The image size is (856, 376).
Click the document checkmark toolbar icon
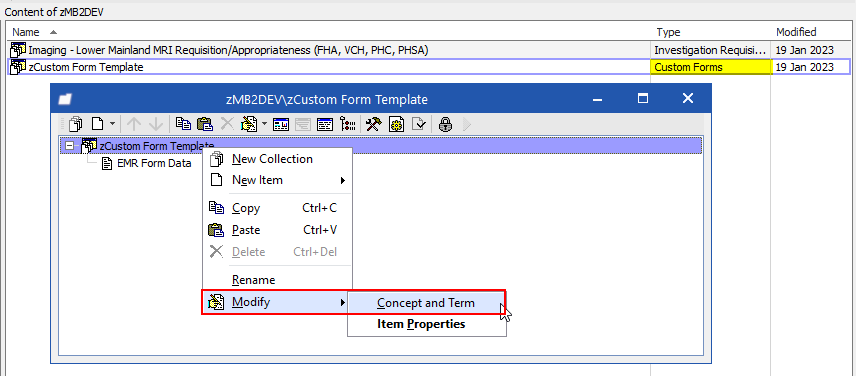[418, 124]
